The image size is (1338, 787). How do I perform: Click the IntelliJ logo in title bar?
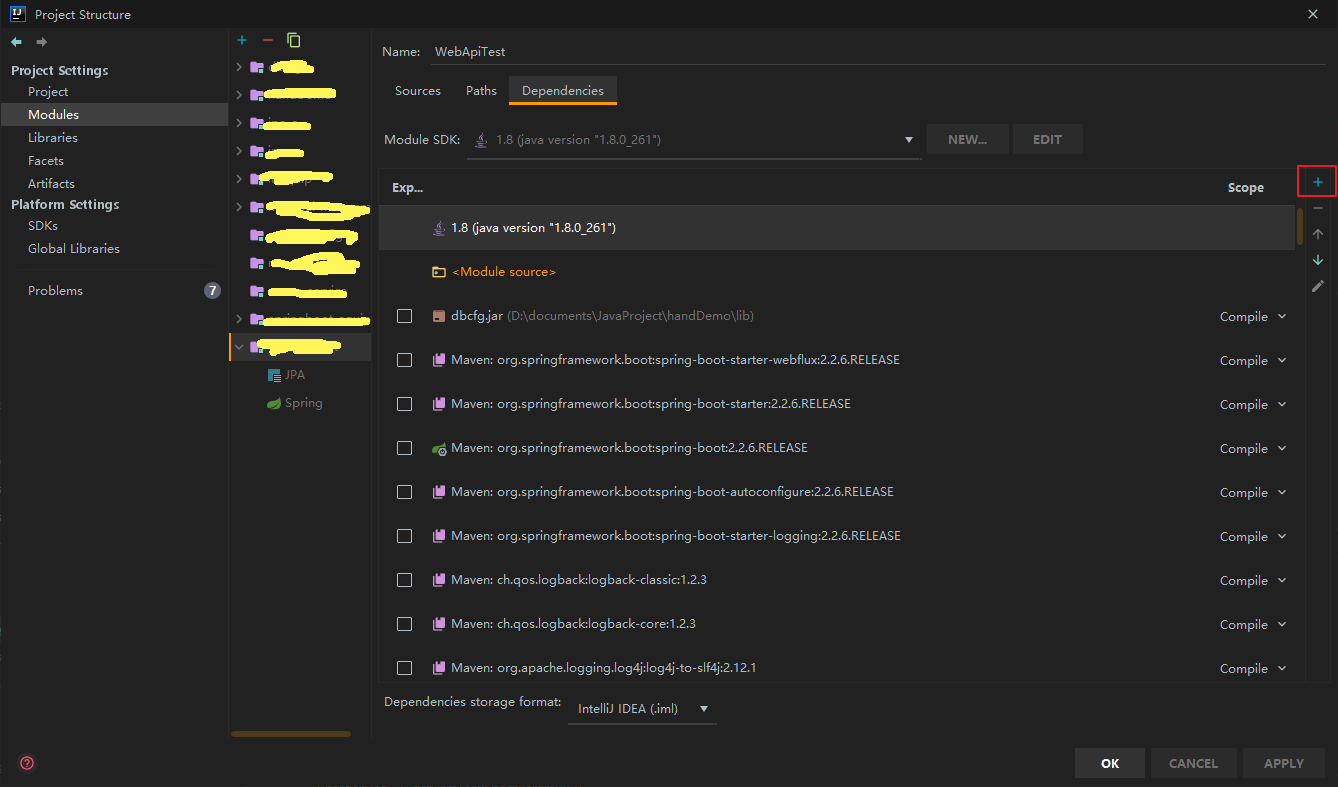[19, 14]
